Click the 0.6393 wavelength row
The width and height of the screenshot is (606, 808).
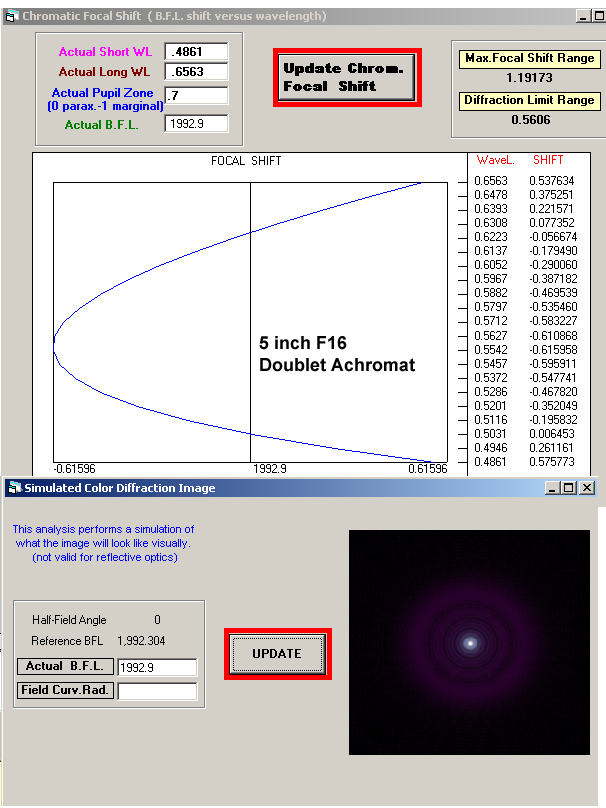point(491,209)
